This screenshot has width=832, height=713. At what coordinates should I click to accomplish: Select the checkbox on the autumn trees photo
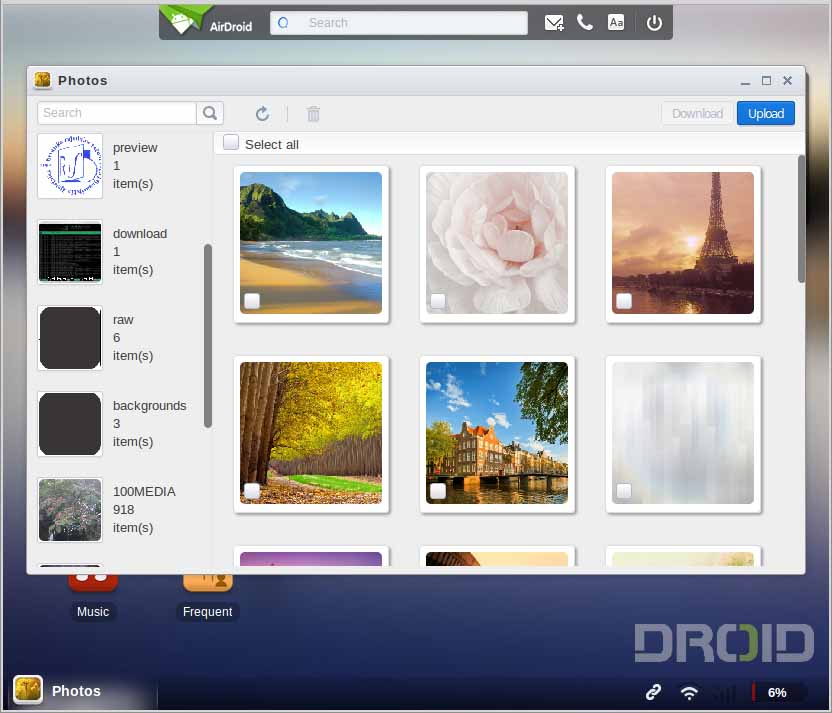click(252, 491)
